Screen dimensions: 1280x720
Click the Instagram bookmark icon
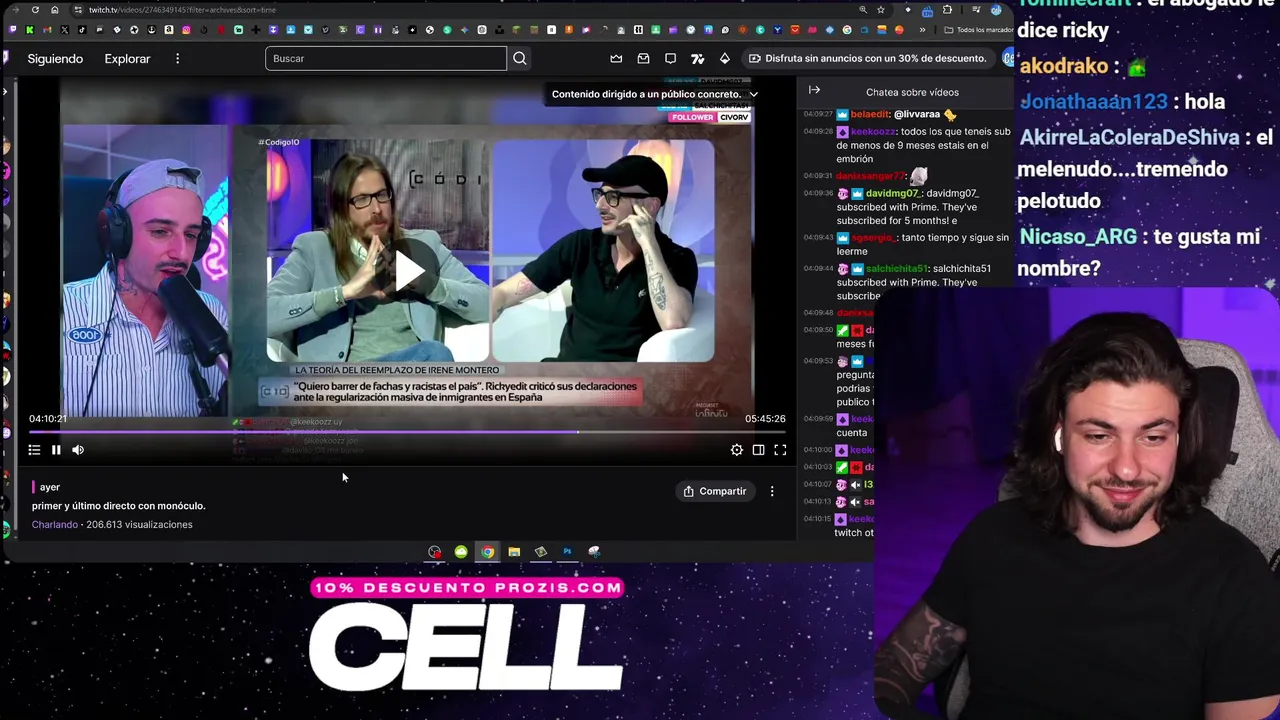[x=186, y=30]
